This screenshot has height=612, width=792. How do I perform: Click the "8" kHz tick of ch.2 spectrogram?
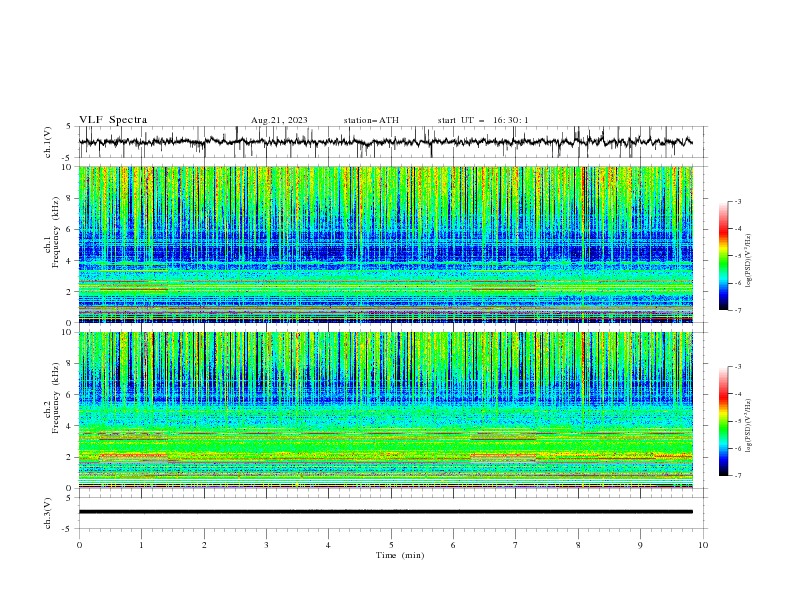(71, 364)
